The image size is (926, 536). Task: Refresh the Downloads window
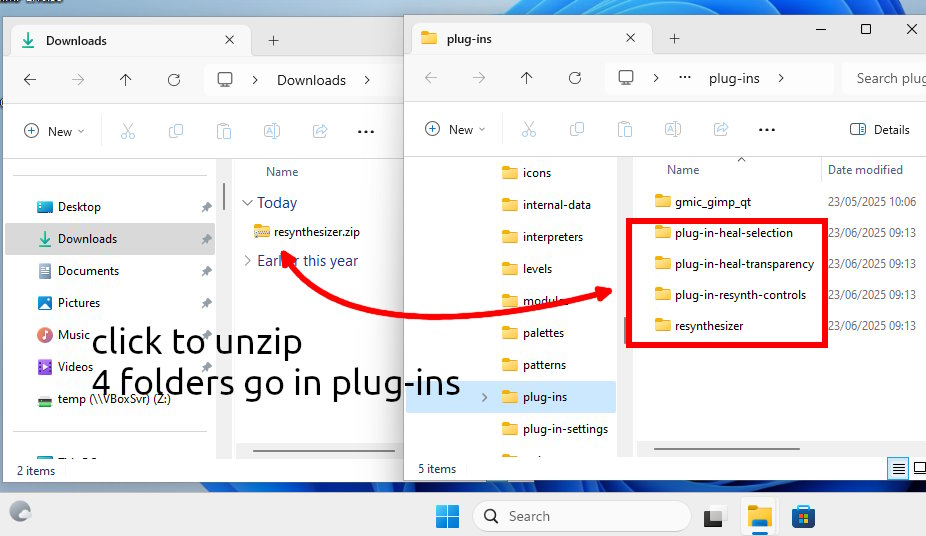(x=174, y=80)
